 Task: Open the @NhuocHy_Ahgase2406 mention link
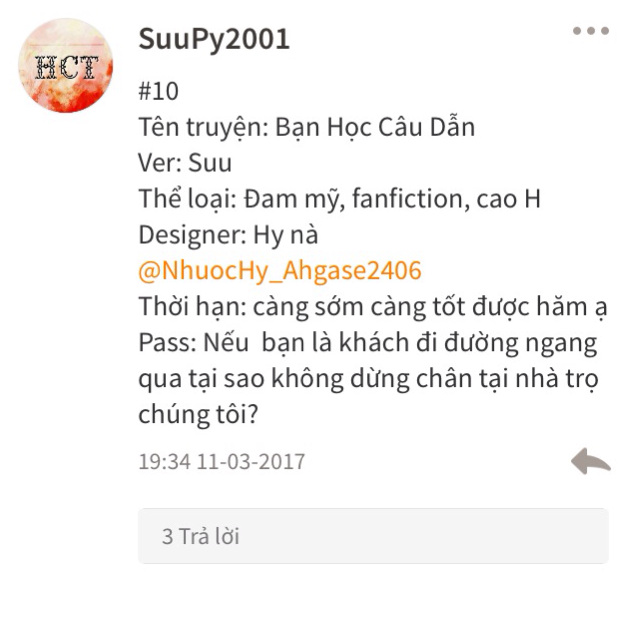point(280,270)
